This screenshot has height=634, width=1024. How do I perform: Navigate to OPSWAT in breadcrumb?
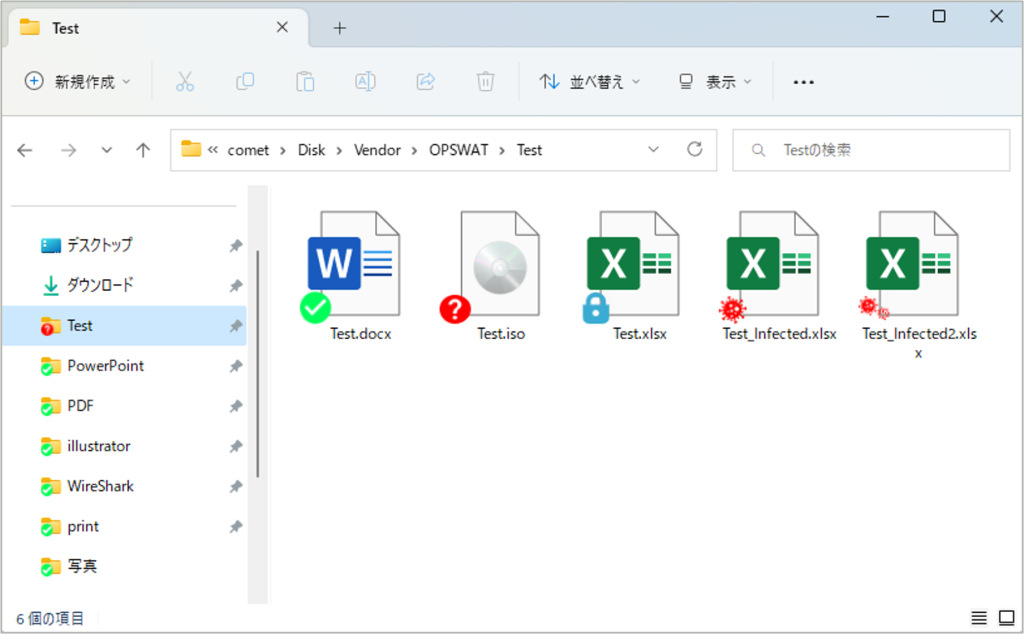(x=458, y=150)
